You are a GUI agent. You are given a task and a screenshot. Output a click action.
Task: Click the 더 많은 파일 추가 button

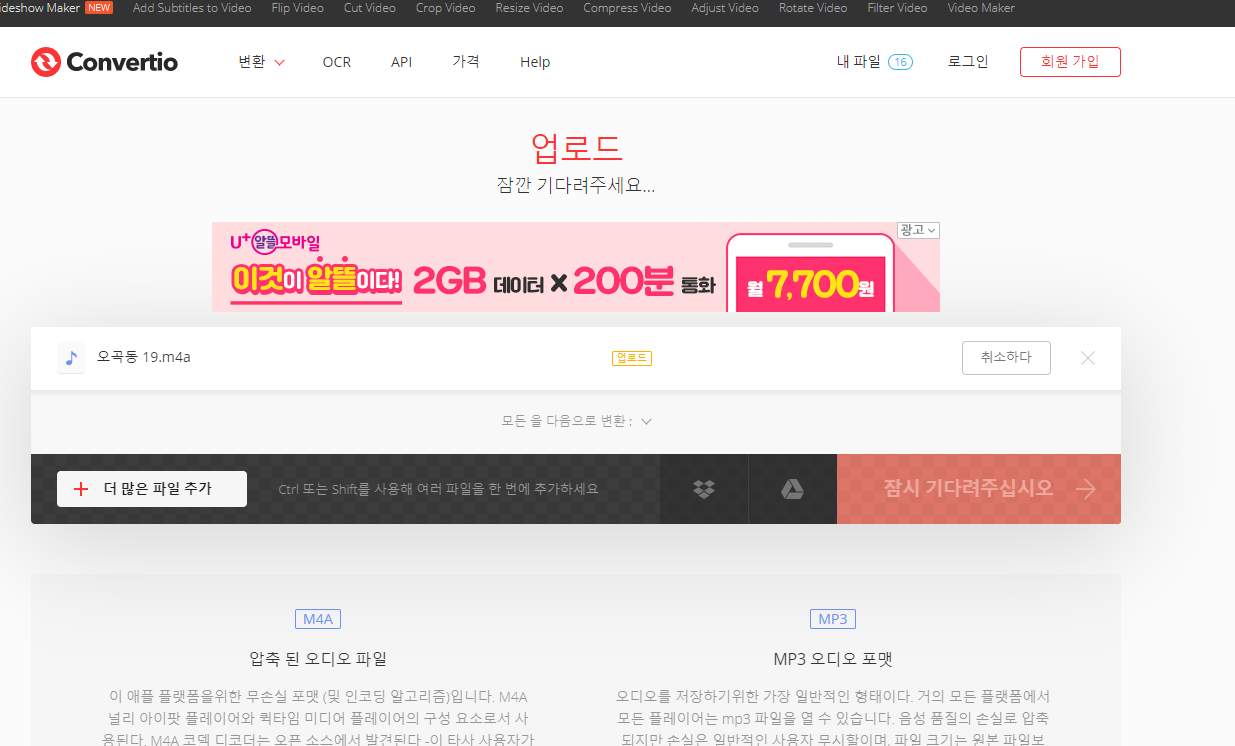coord(152,489)
